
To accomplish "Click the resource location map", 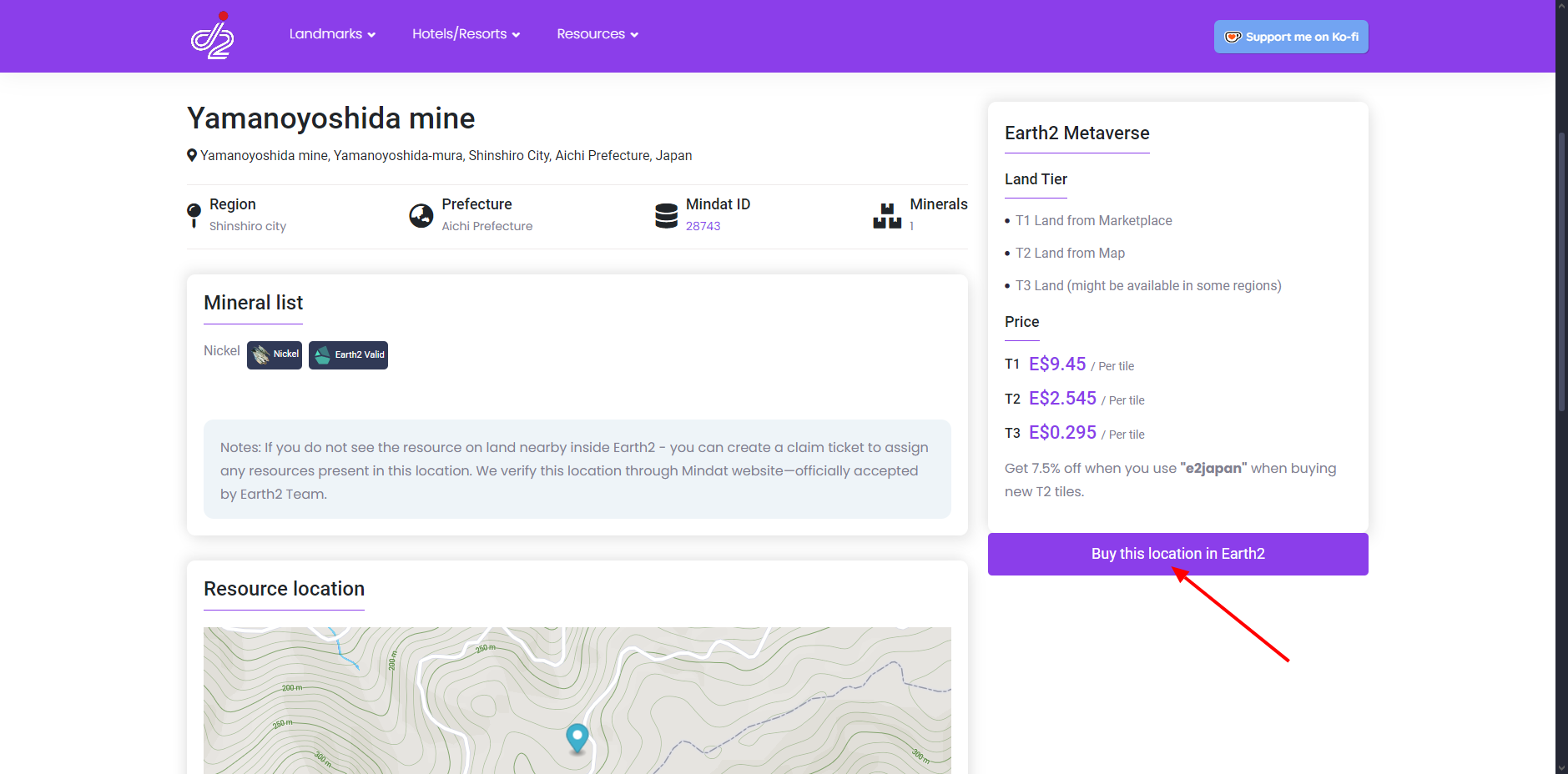I will 577,701.
